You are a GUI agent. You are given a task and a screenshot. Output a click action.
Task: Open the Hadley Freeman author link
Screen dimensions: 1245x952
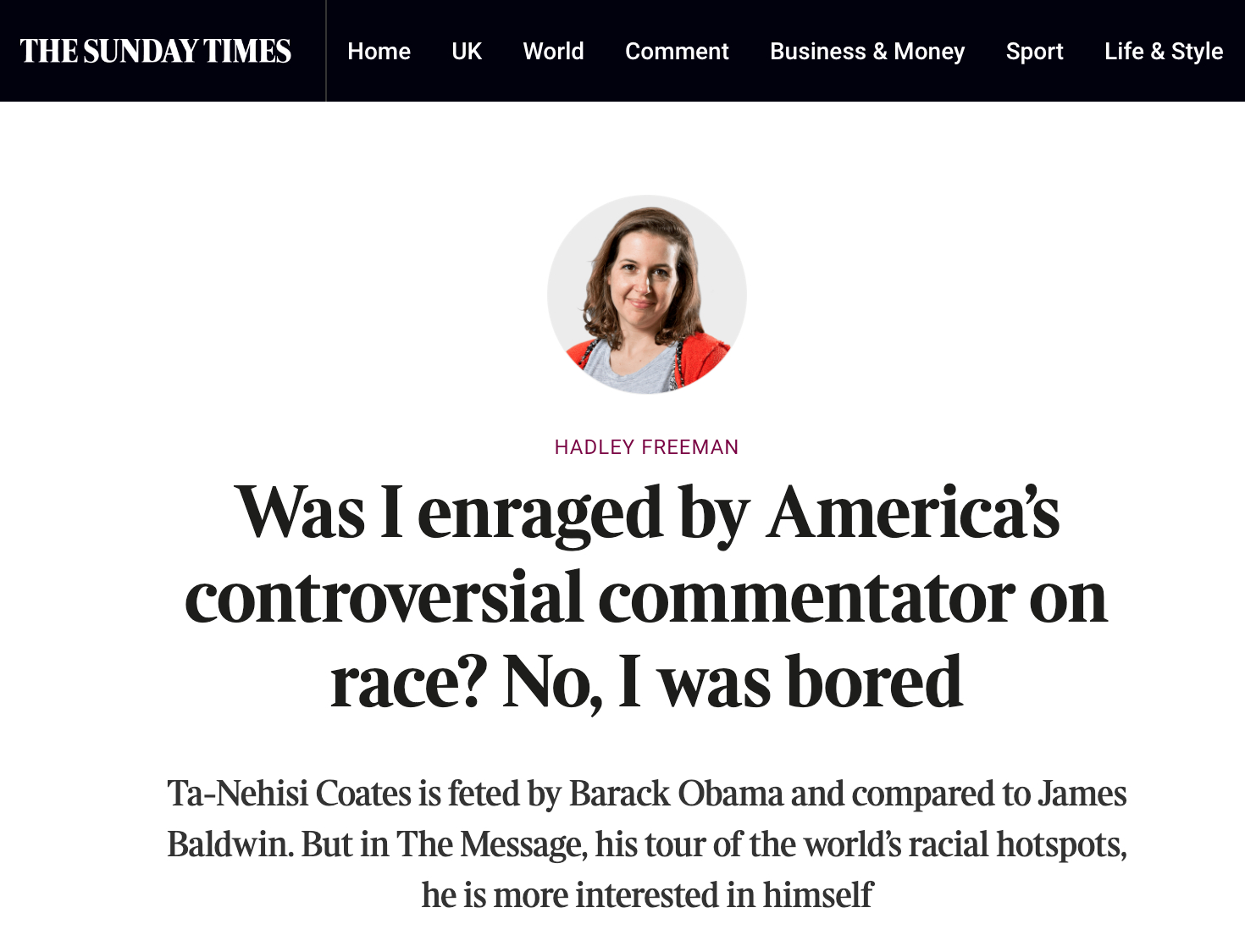click(646, 447)
